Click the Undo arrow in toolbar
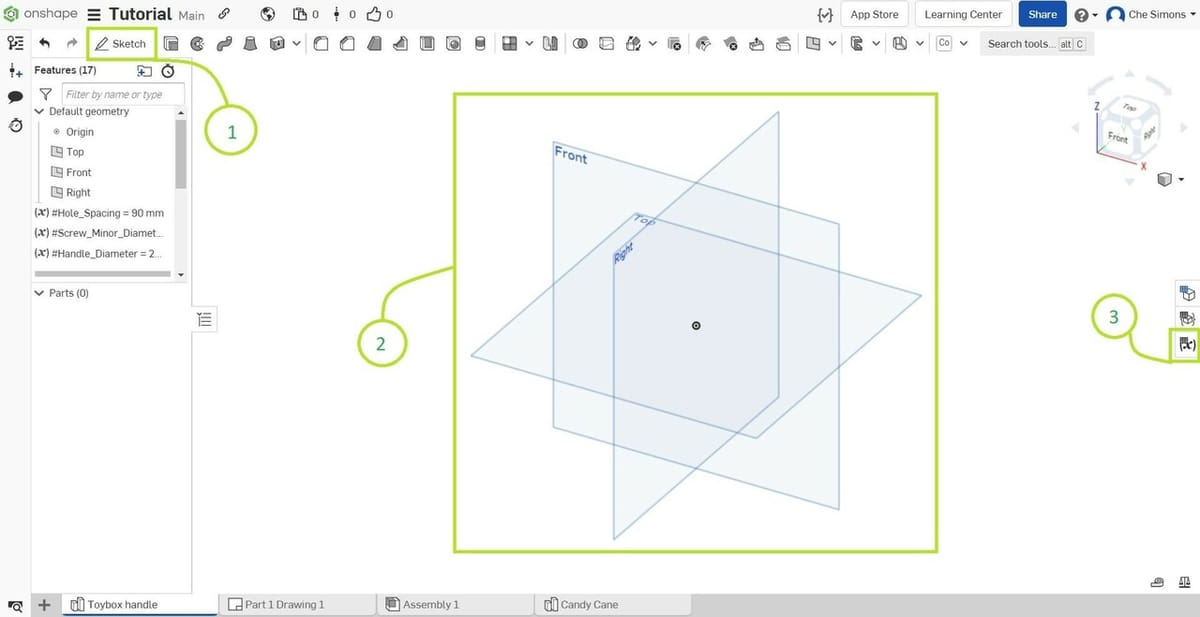 pyautogui.click(x=45, y=44)
